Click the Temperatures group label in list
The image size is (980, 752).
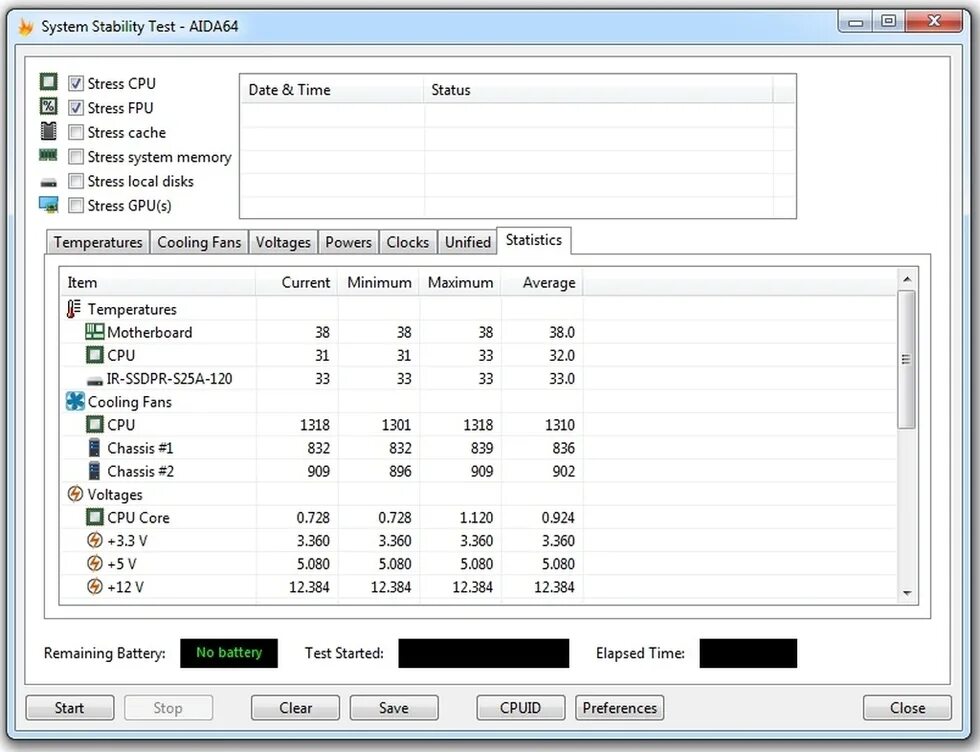pyautogui.click(x=132, y=309)
